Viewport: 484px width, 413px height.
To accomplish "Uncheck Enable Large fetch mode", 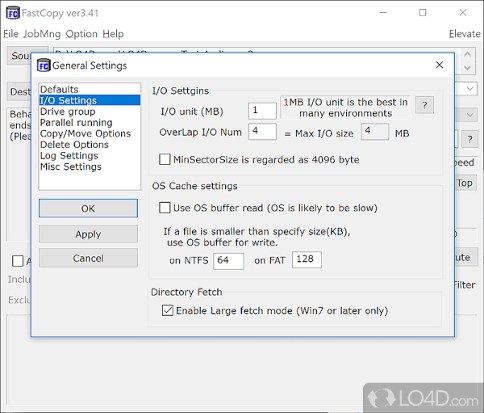I will (167, 310).
